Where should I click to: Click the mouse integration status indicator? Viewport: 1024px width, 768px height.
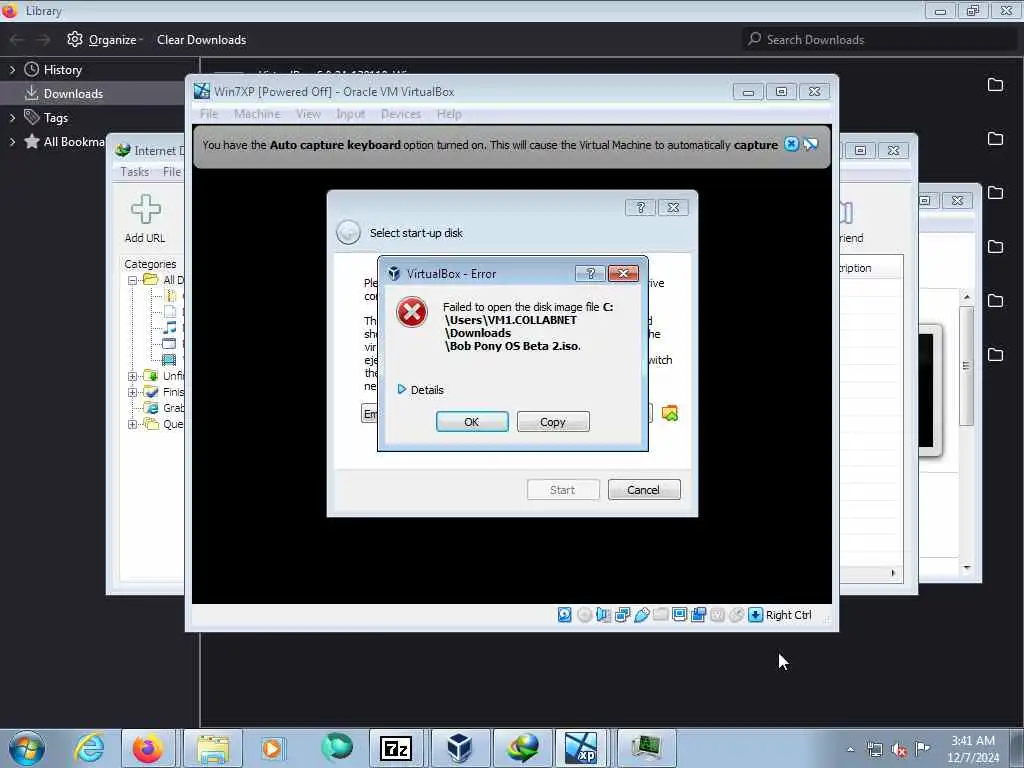point(736,615)
